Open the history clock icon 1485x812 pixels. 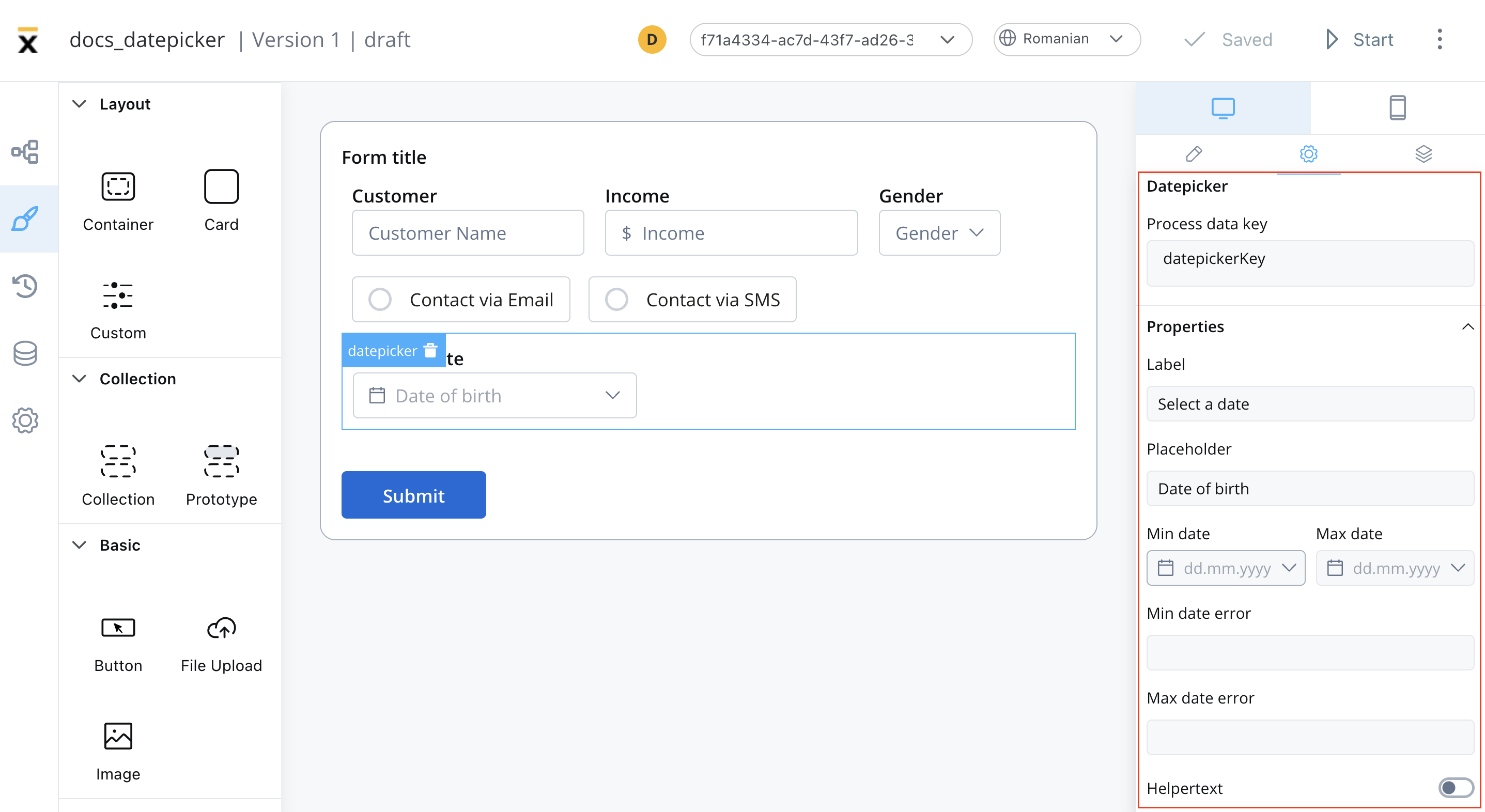coord(25,286)
